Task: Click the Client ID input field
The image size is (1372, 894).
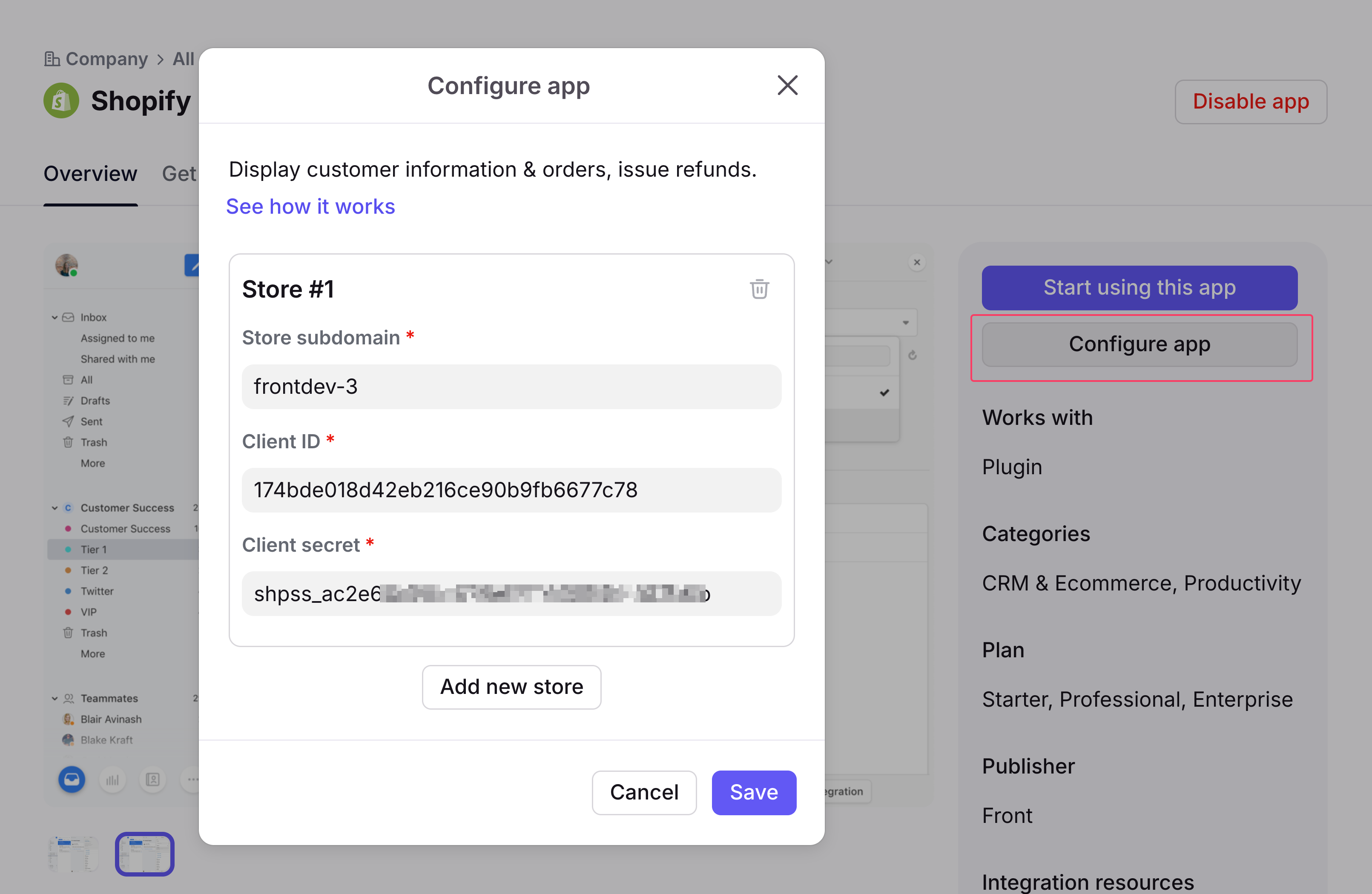Action: (x=511, y=490)
